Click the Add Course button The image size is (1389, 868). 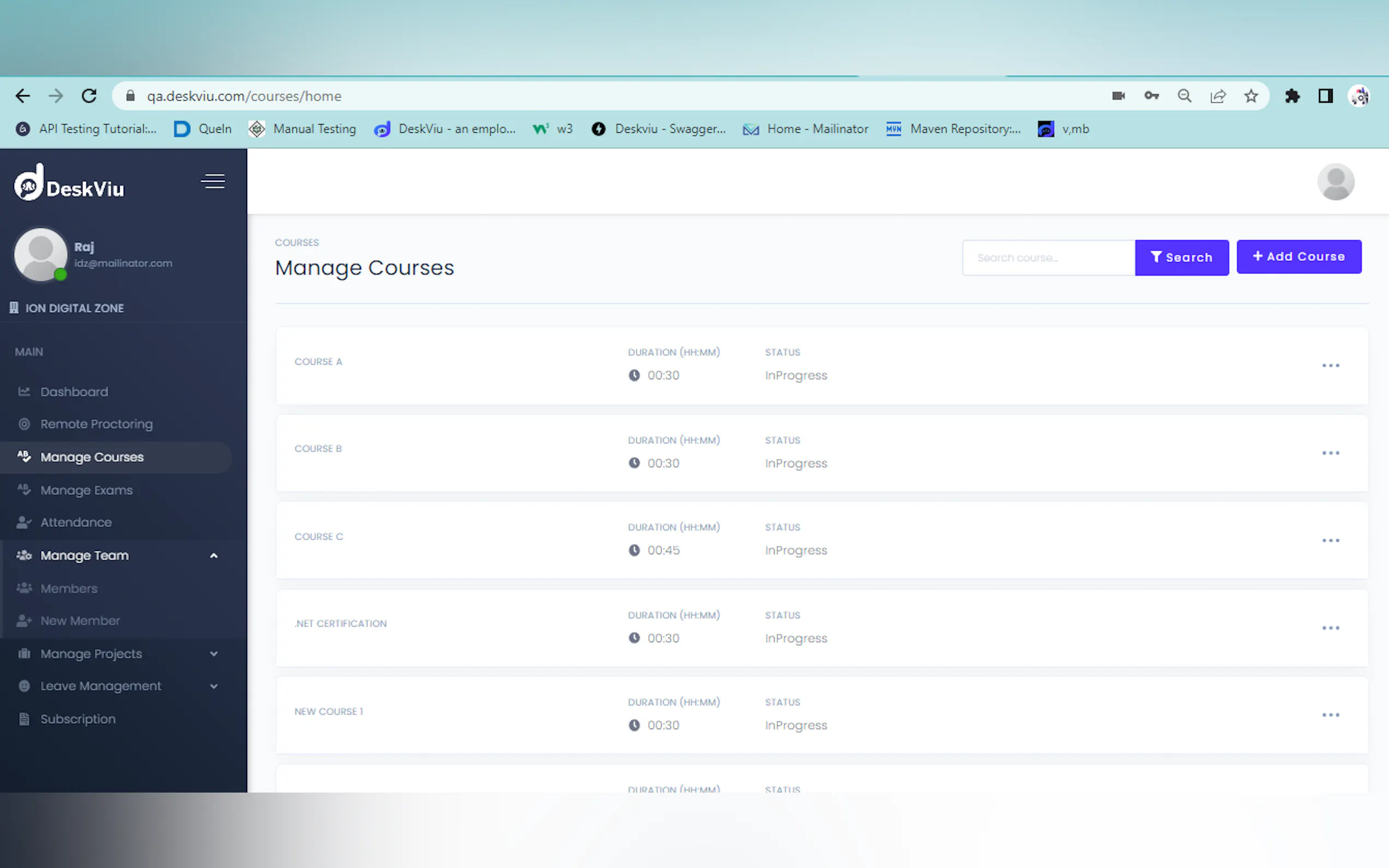pyautogui.click(x=1298, y=256)
